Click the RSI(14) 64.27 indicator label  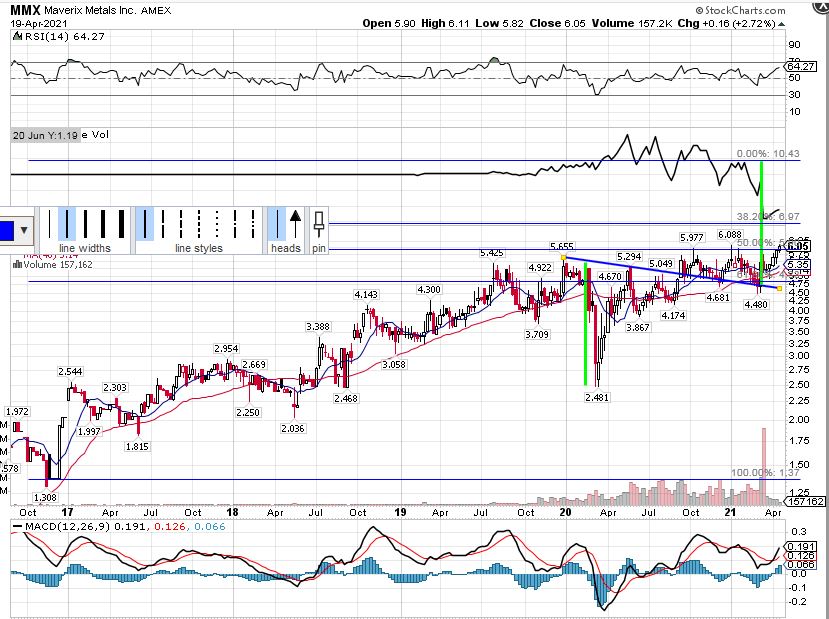point(58,36)
